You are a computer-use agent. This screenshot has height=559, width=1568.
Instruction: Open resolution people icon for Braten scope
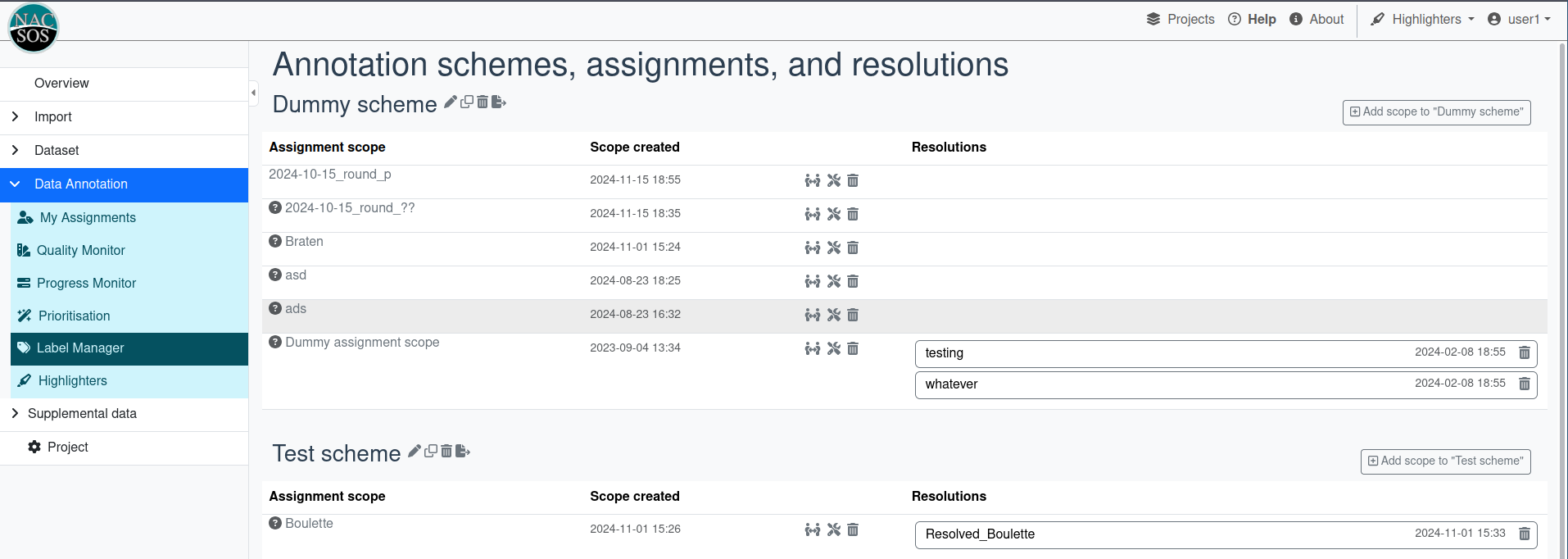(x=812, y=248)
